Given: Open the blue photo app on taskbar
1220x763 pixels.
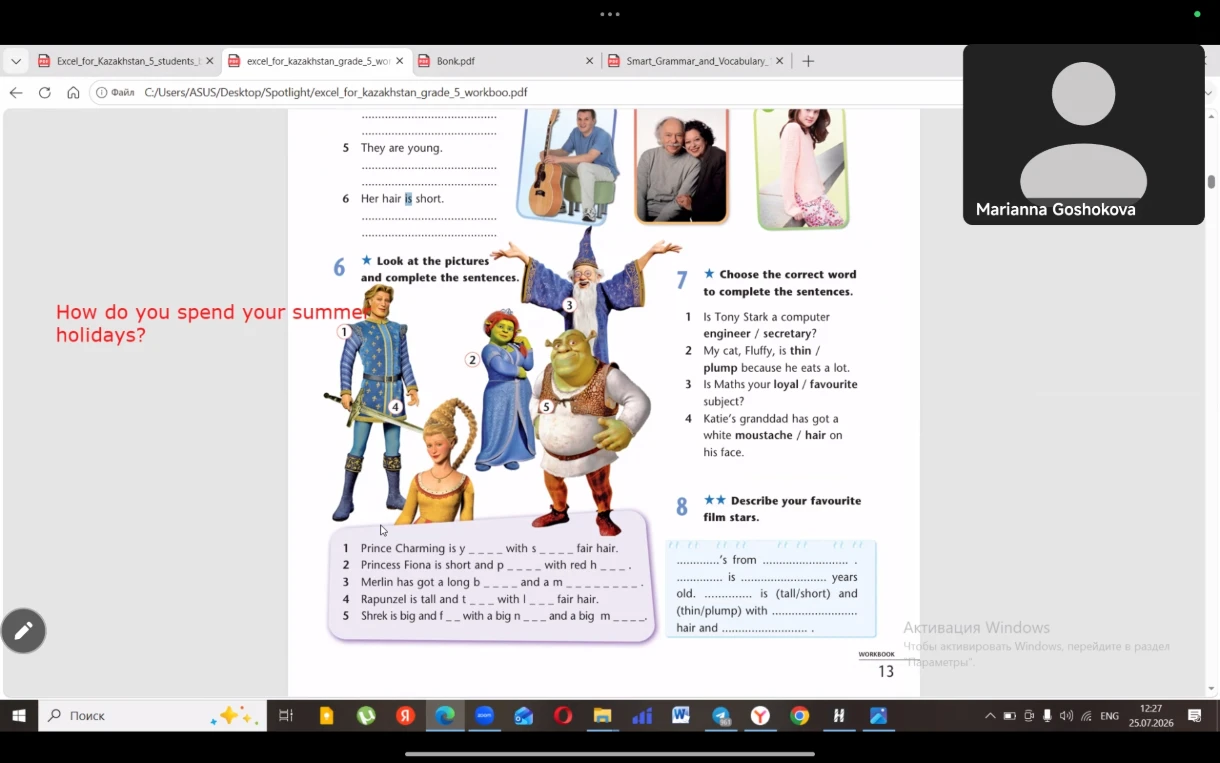Looking at the screenshot, I should [x=878, y=715].
